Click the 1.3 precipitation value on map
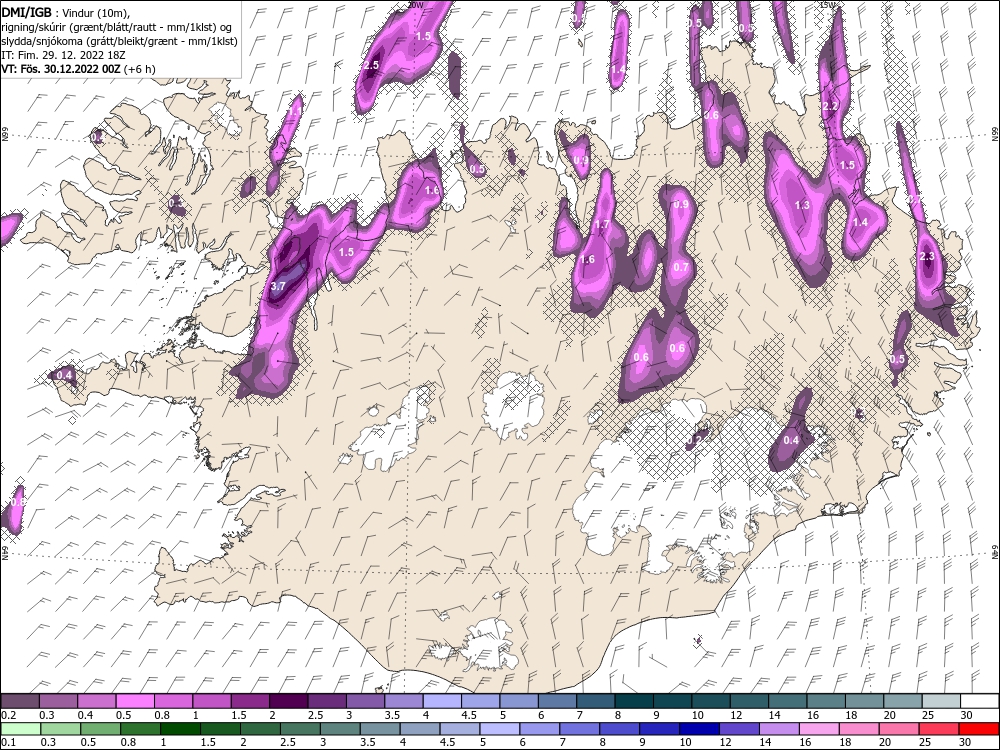Image resolution: width=1000 pixels, height=750 pixels. tap(802, 205)
